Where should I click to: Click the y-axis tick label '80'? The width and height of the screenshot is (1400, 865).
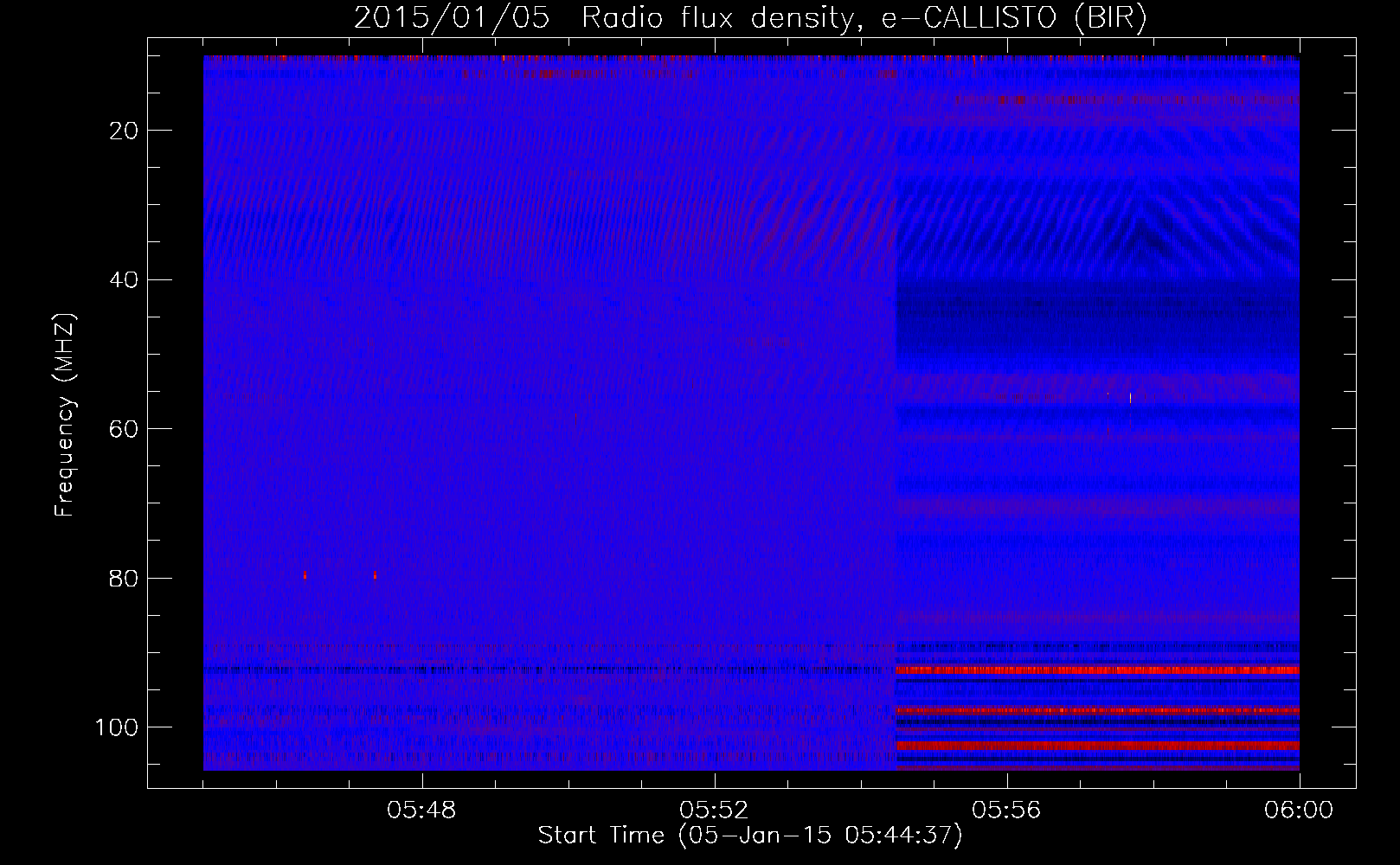(124, 579)
